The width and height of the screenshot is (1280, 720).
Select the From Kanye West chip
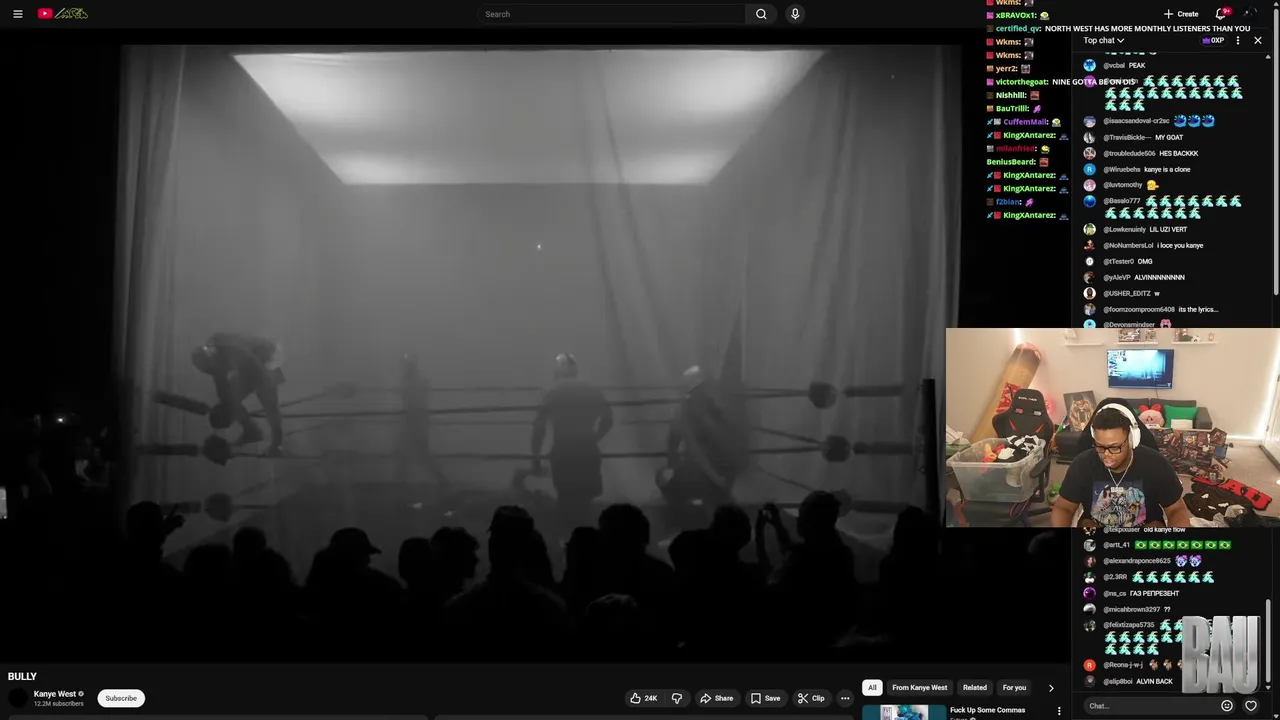(x=919, y=688)
